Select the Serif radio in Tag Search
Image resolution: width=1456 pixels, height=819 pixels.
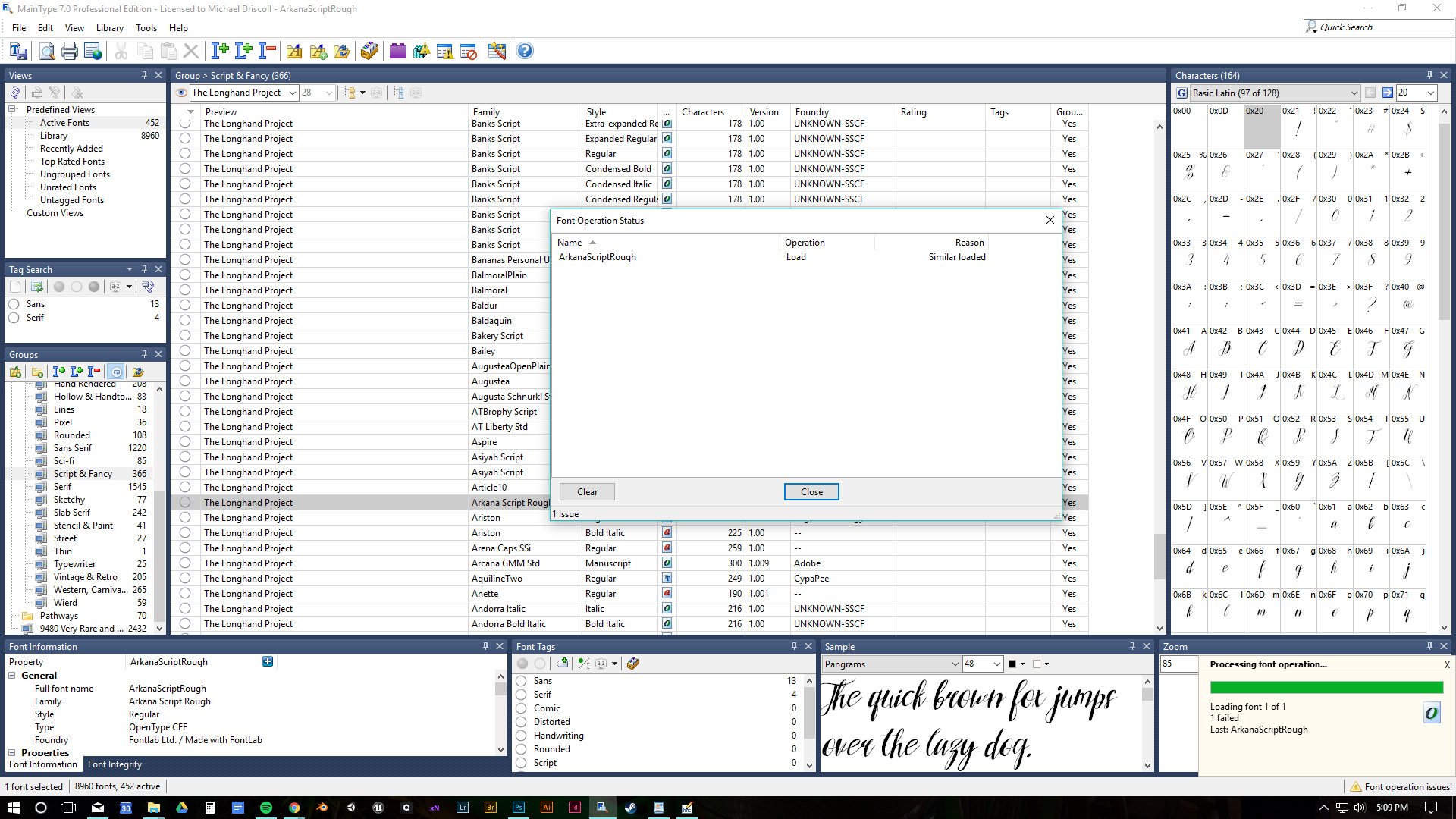14,318
